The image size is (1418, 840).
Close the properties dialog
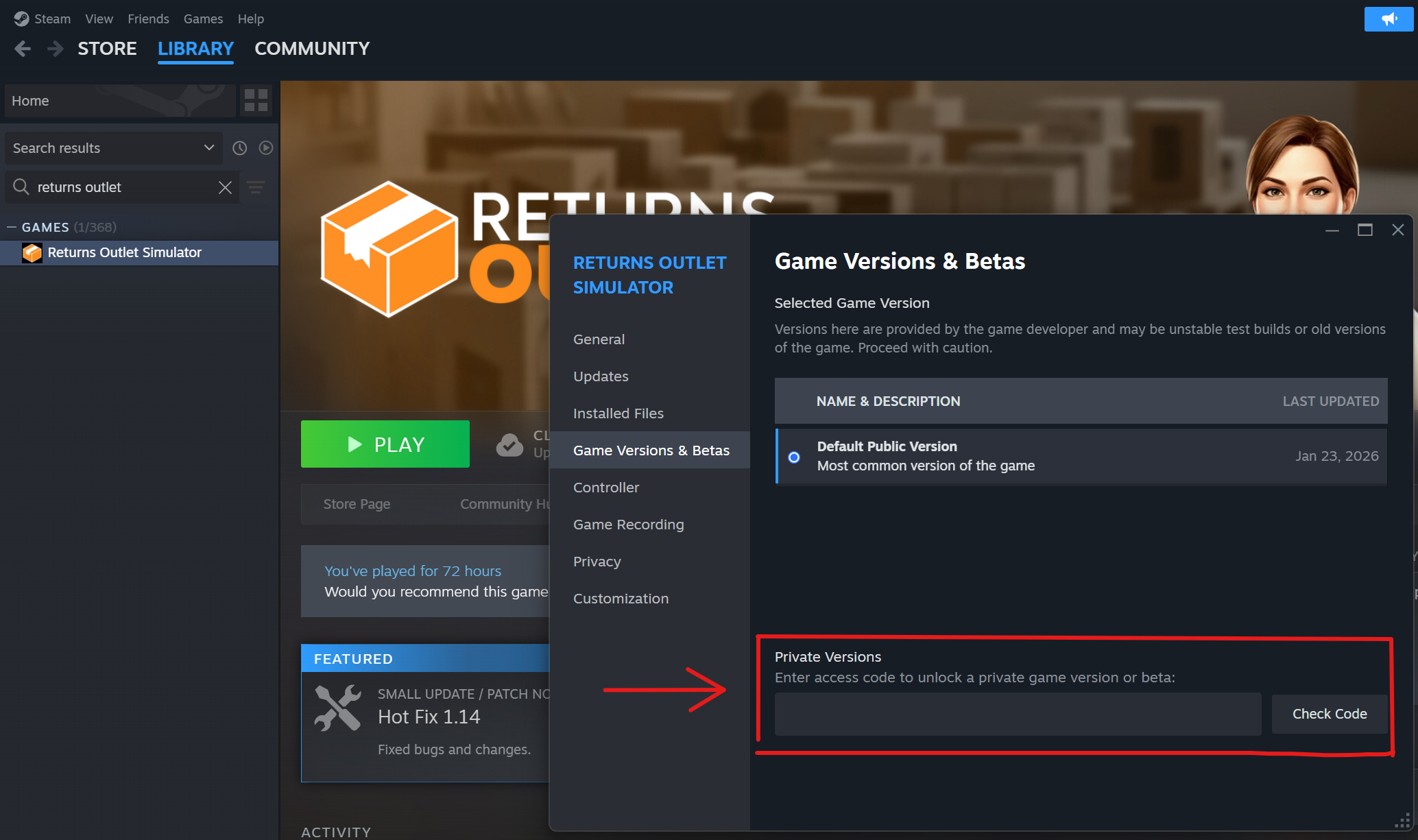(x=1398, y=230)
